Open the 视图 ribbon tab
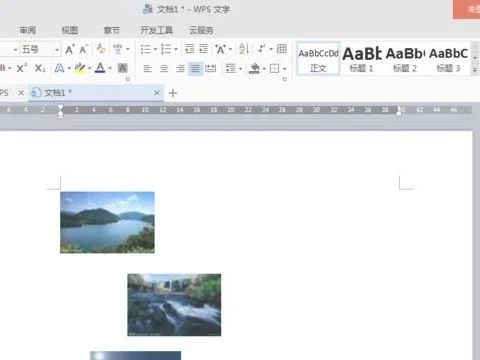The height and width of the screenshot is (360, 480). pyautogui.click(x=70, y=30)
